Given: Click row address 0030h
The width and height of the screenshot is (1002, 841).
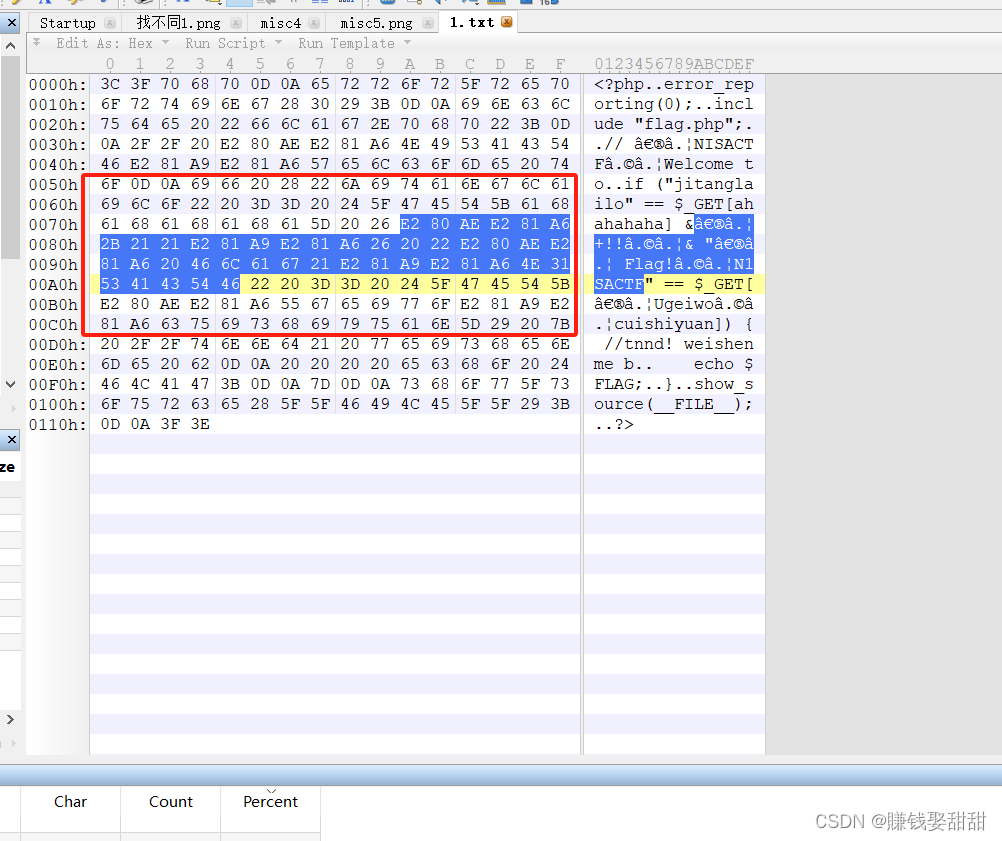Looking at the screenshot, I should tap(58, 144).
